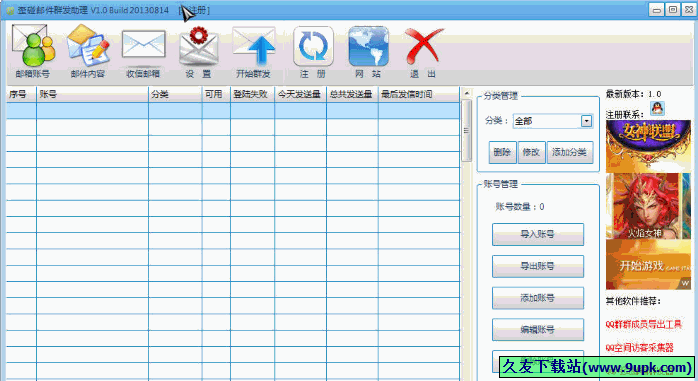Sort by the 今天发送量 column header

coord(300,94)
